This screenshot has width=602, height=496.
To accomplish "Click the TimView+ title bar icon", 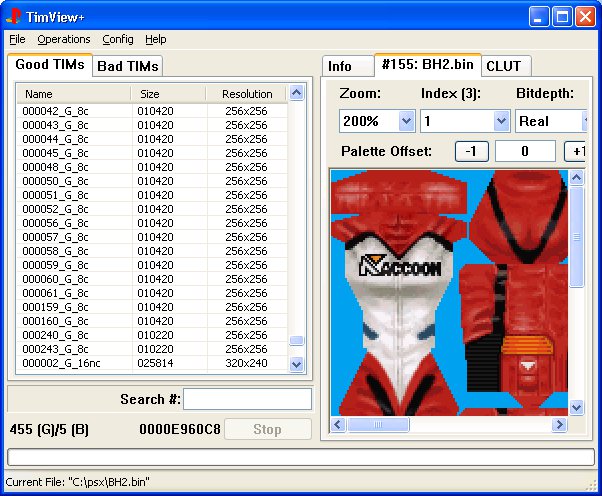I will 15,16.
